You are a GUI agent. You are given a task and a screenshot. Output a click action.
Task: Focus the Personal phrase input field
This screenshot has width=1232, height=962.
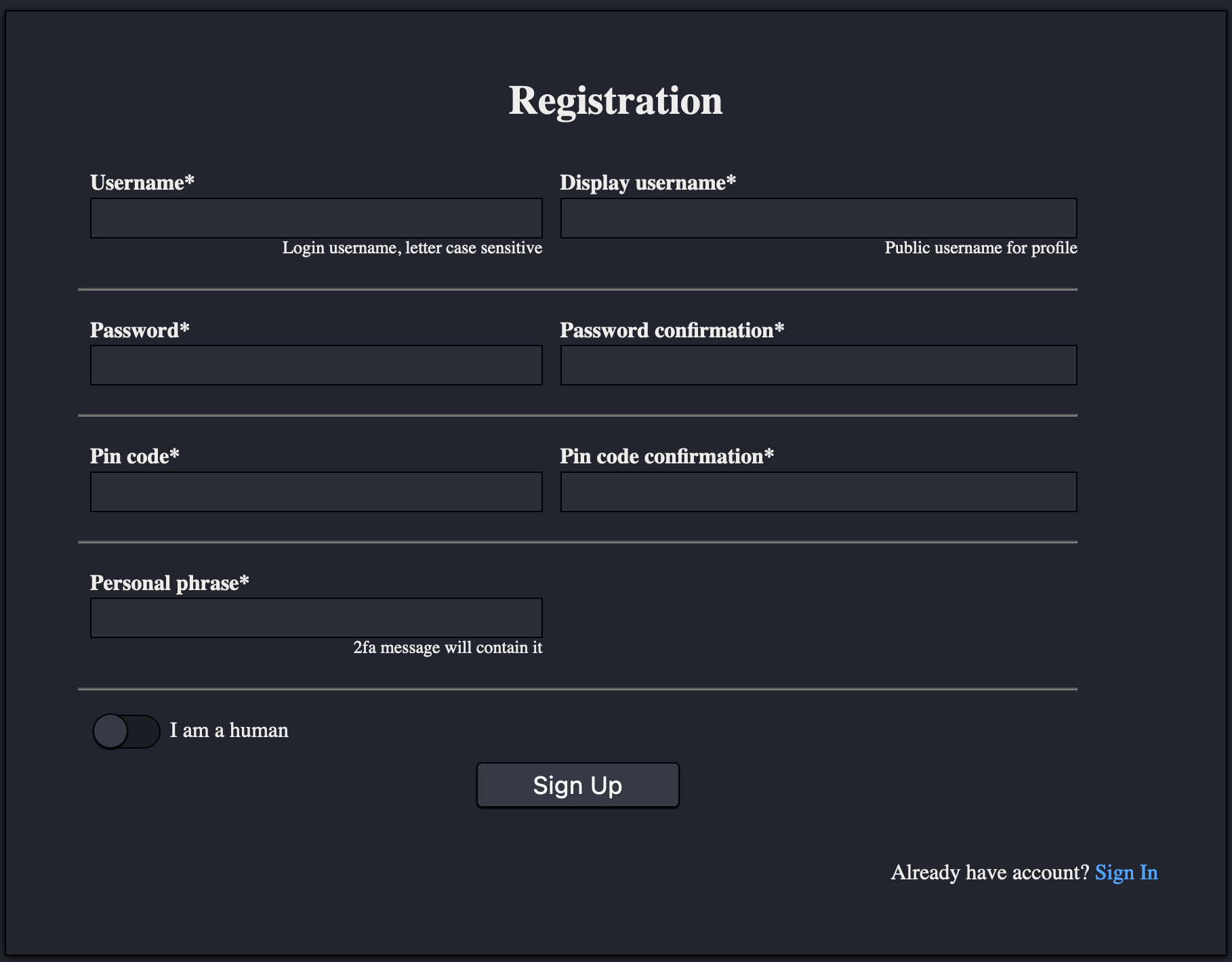tap(316, 618)
